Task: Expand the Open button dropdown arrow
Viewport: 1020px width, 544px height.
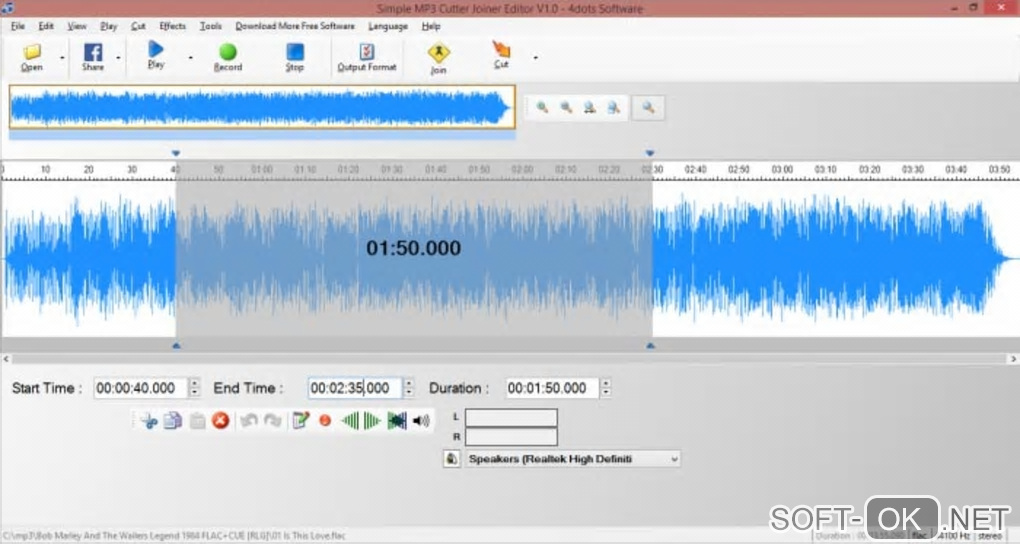Action: (x=62, y=58)
